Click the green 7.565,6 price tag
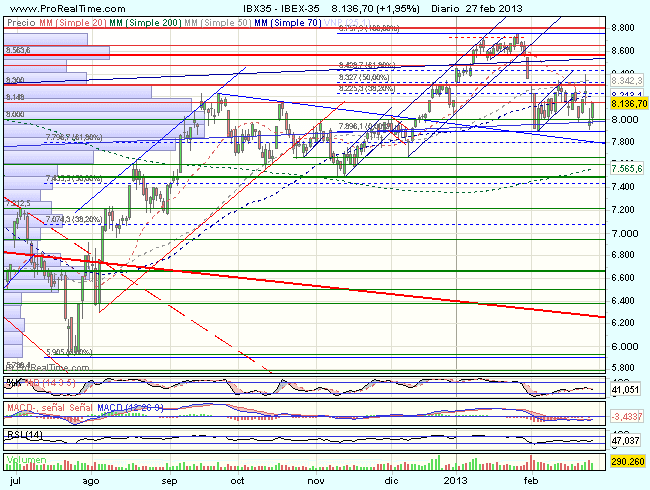 pos(628,169)
